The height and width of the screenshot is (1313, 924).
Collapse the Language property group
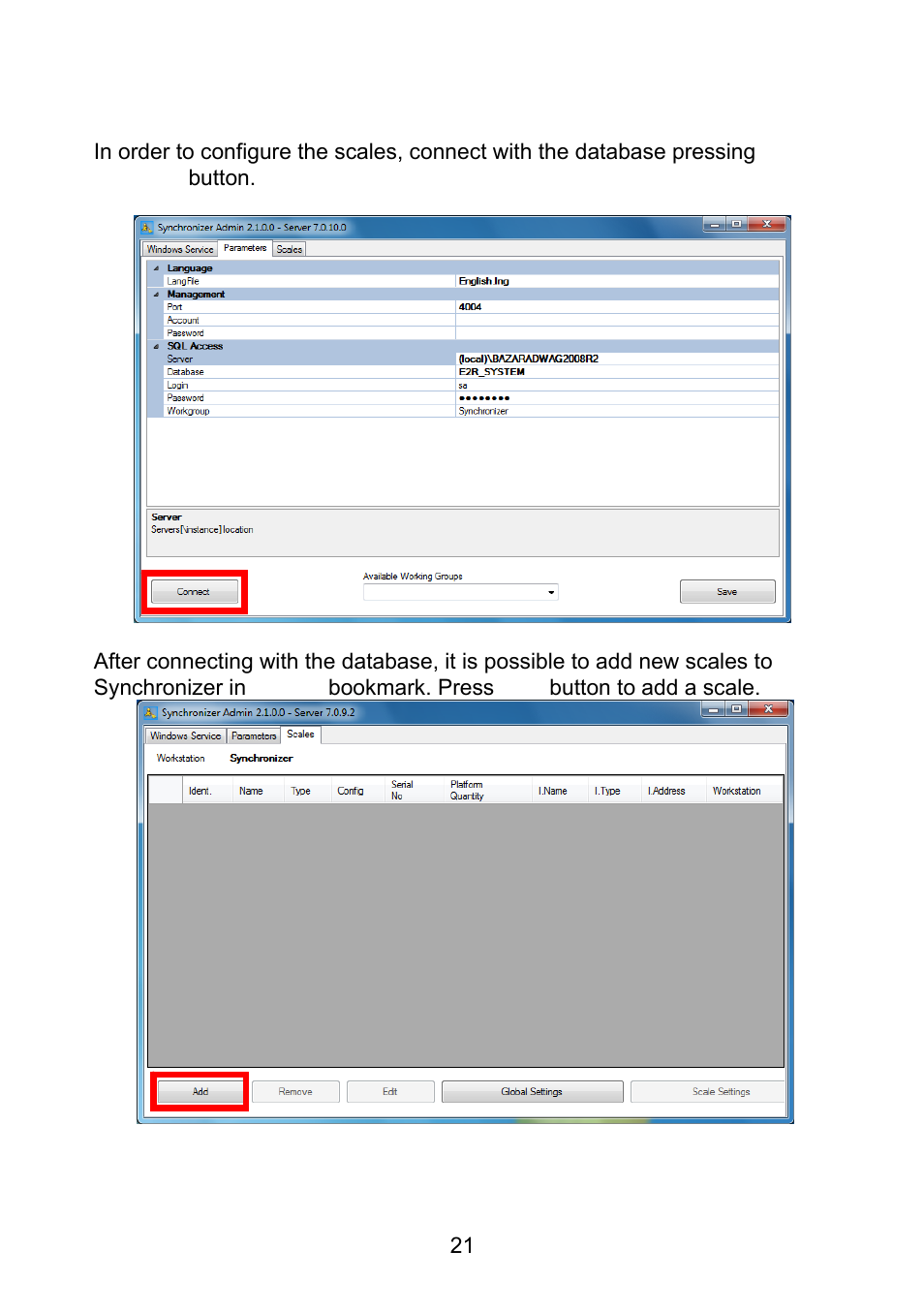156,268
